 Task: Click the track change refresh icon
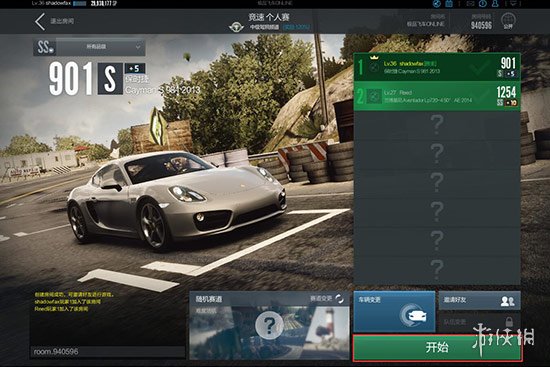pos(340,299)
